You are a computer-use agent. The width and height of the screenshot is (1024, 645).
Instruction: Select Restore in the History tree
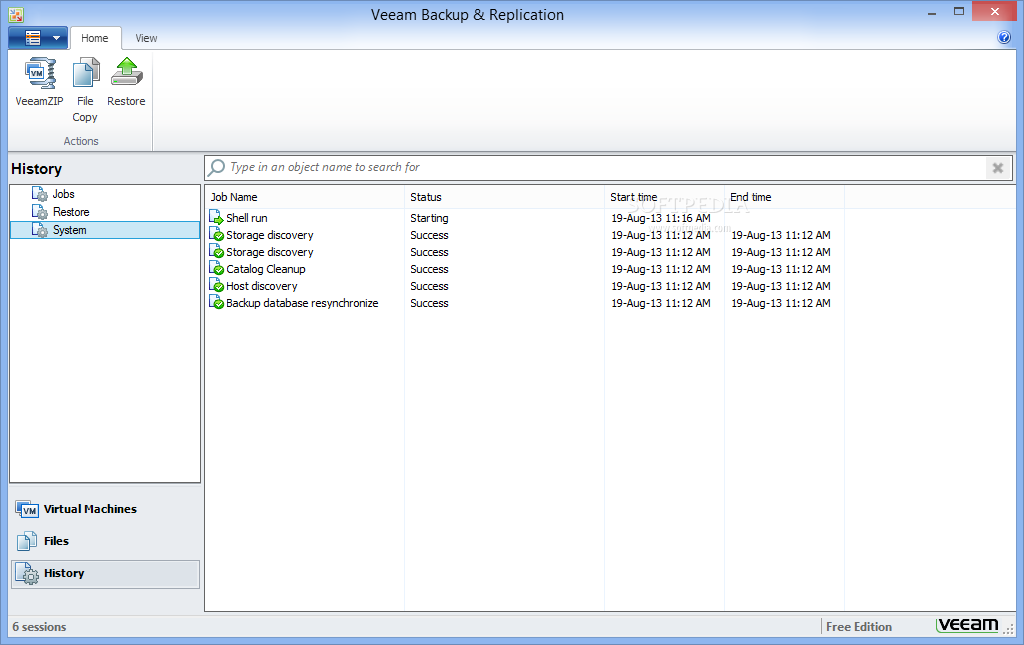coord(71,212)
